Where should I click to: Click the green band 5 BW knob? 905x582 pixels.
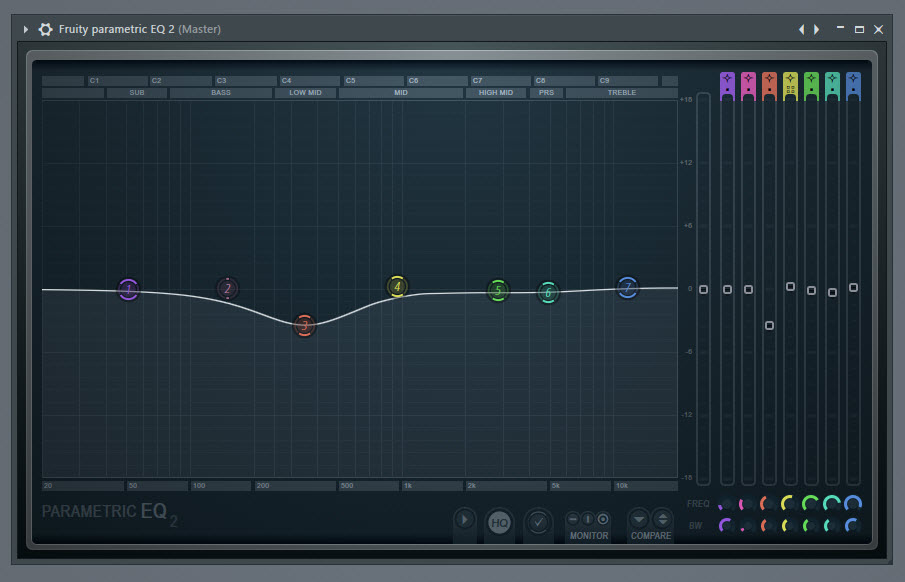pyautogui.click(x=810, y=525)
